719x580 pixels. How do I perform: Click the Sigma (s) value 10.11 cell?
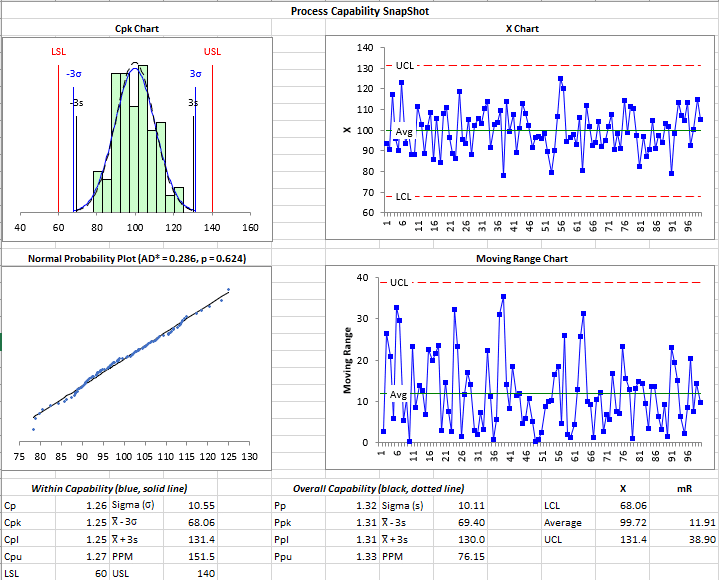[460, 505]
